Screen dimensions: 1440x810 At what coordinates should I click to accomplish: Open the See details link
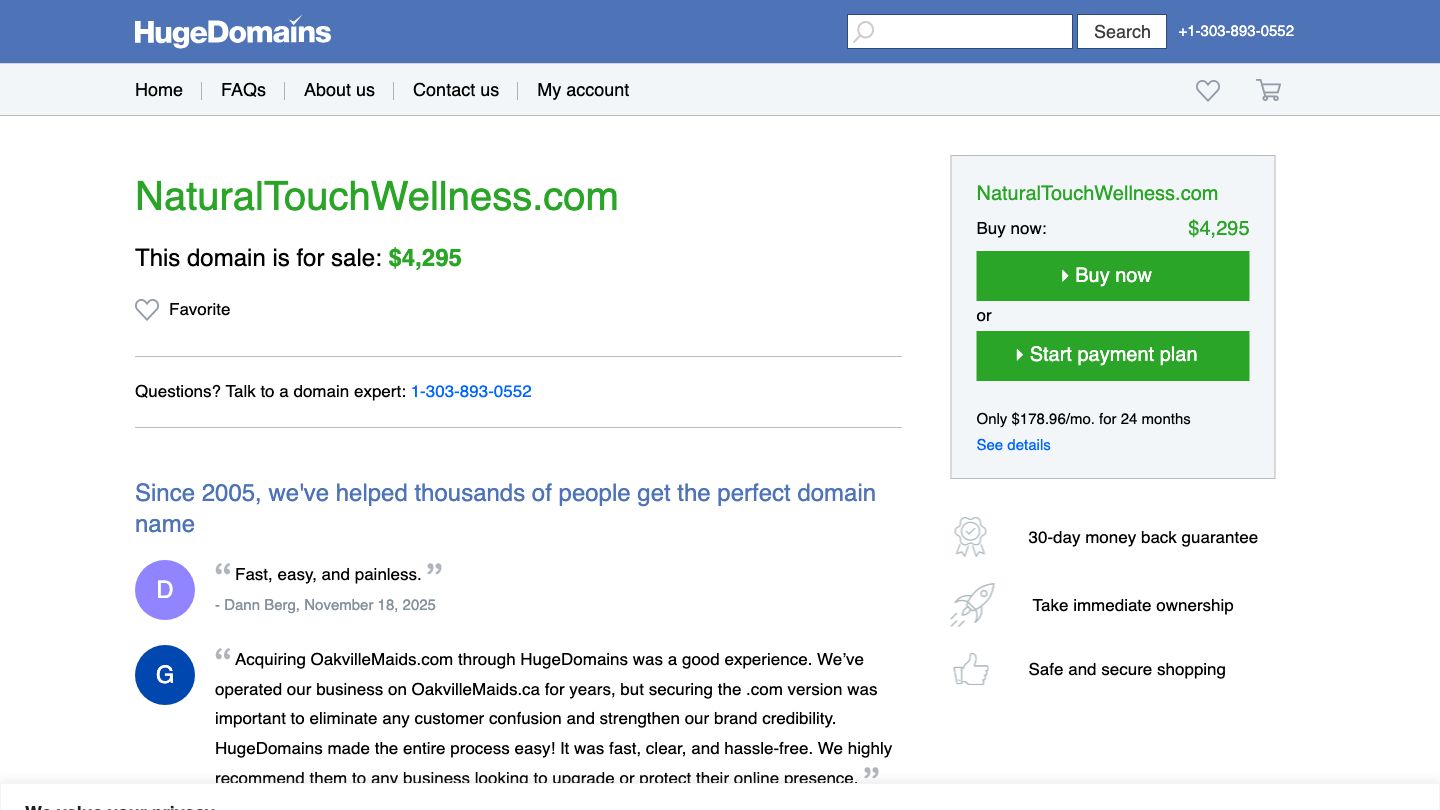tap(1013, 444)
